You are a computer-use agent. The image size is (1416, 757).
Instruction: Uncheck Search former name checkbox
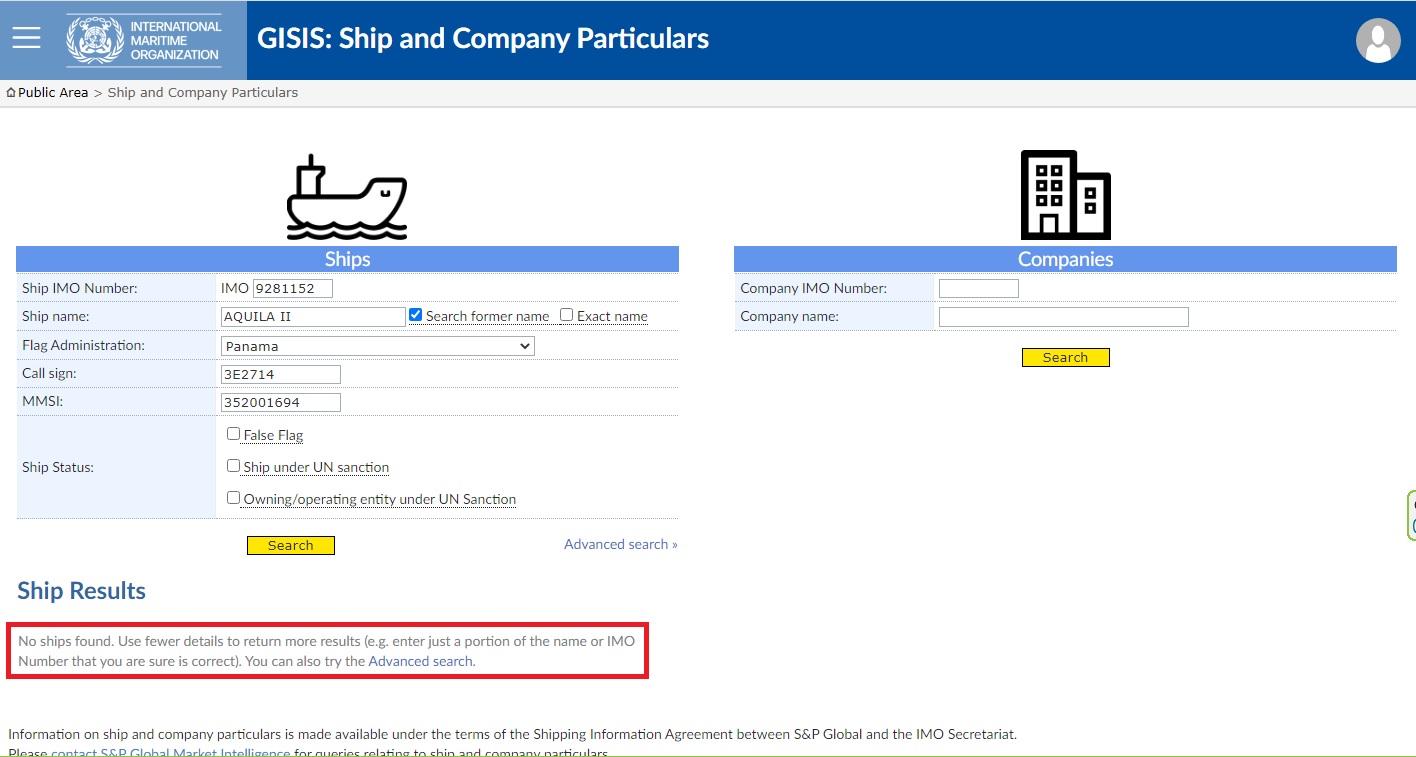click(x=416, y=315)
